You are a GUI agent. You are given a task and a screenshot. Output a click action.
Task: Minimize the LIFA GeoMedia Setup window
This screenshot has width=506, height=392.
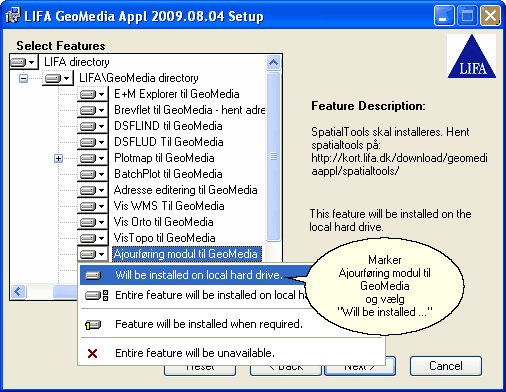(x=444, y=15)
